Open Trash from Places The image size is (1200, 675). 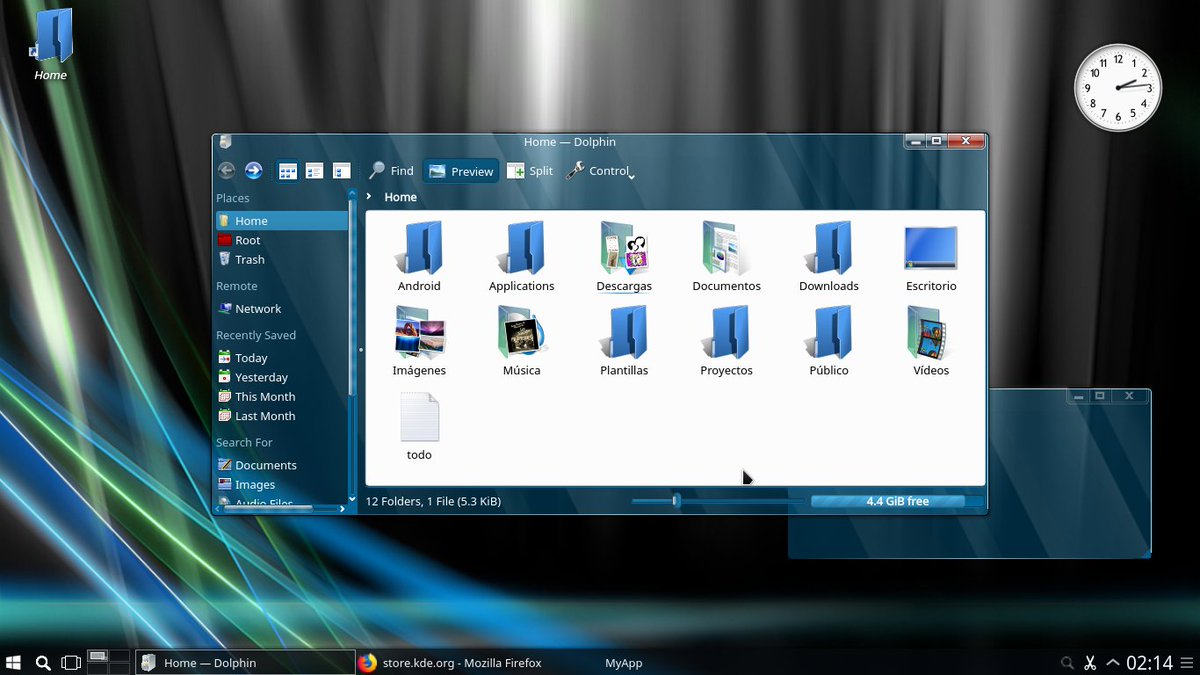pos(281,259)
